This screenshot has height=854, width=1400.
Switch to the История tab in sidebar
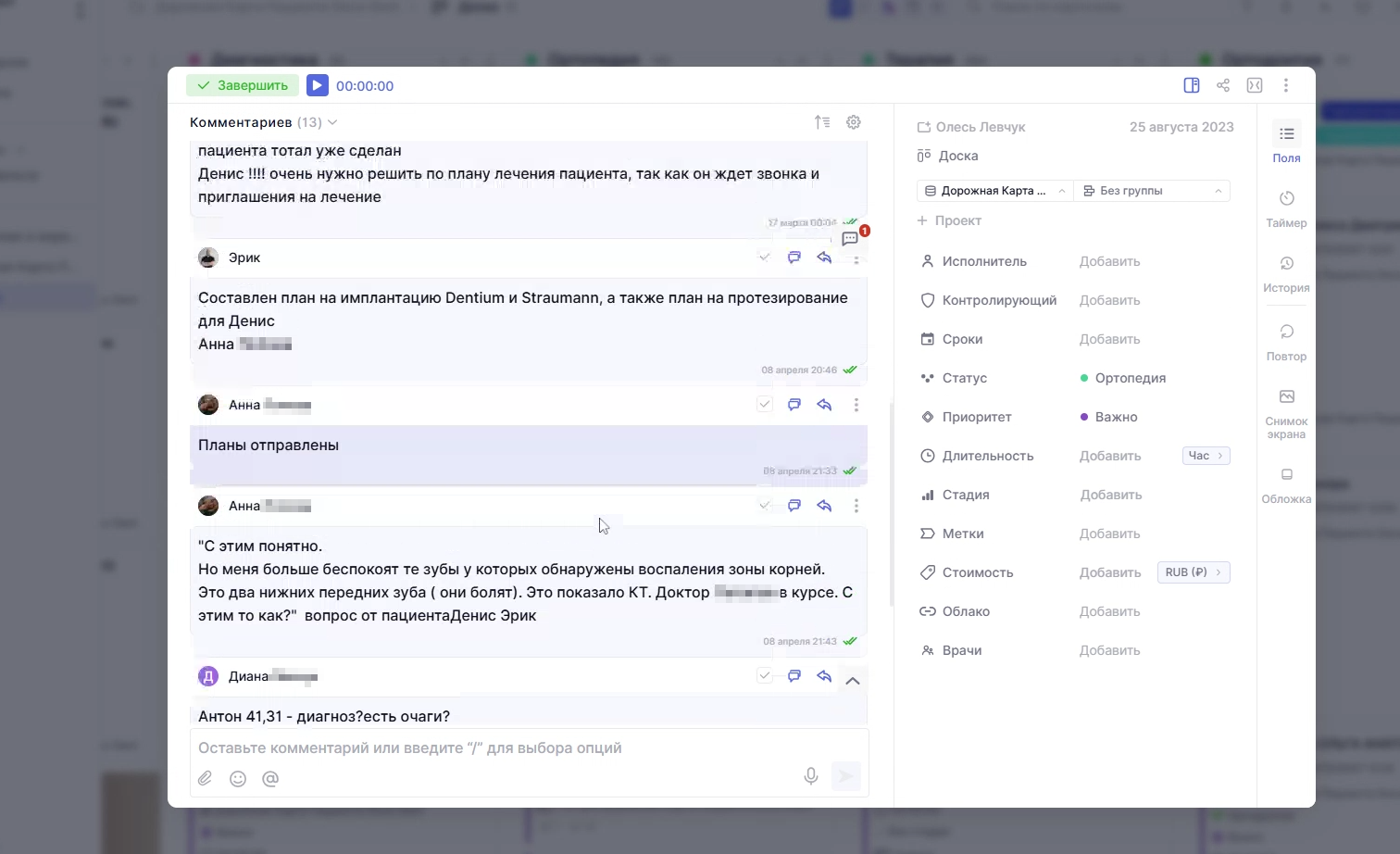click(x=1286, y=274)
